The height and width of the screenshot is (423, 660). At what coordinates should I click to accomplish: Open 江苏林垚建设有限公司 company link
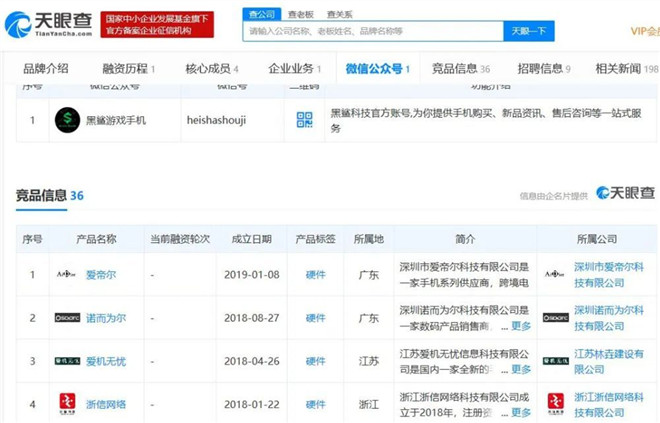coord(609,362)
